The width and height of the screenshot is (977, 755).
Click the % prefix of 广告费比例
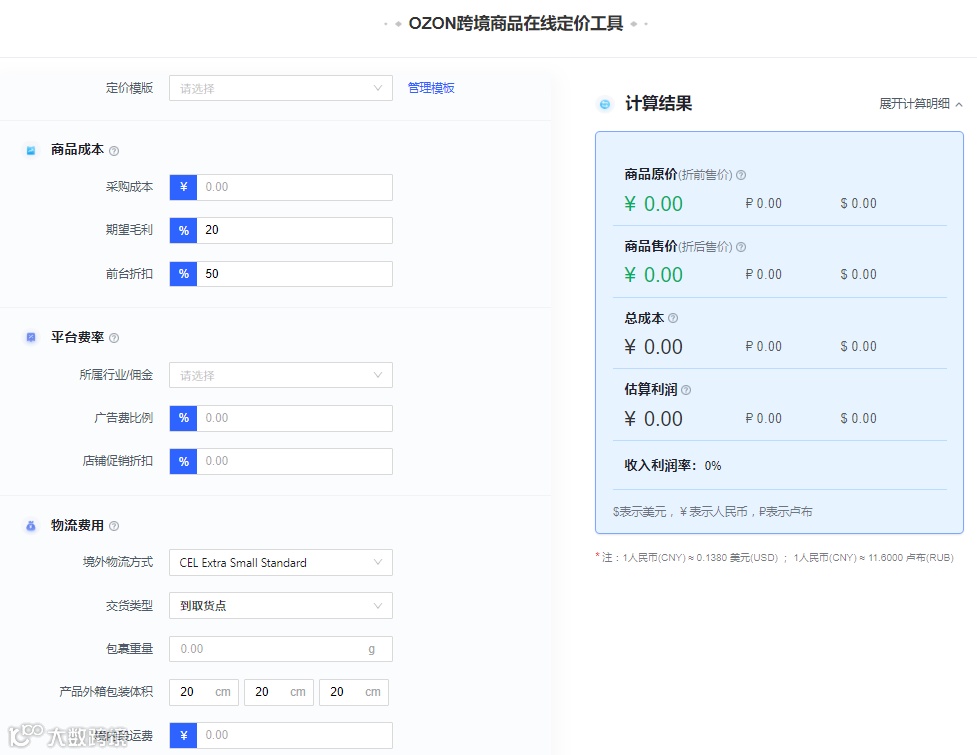coord(183,418)
